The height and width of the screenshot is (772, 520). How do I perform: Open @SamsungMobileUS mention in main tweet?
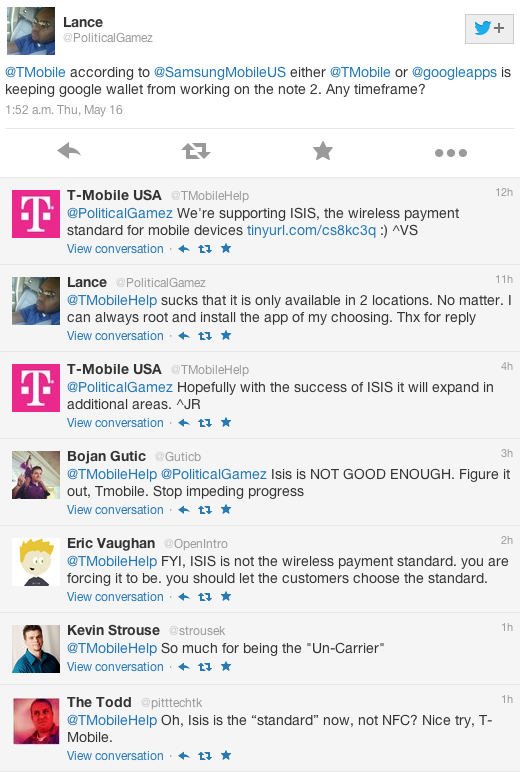220,72
